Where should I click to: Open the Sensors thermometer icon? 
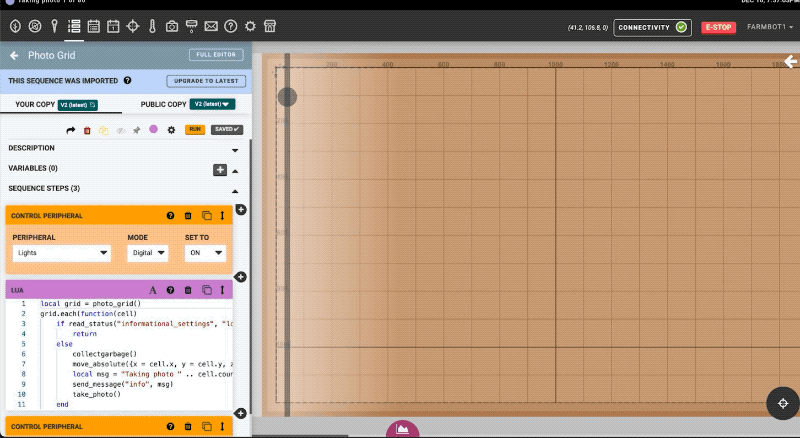[152, 26]
